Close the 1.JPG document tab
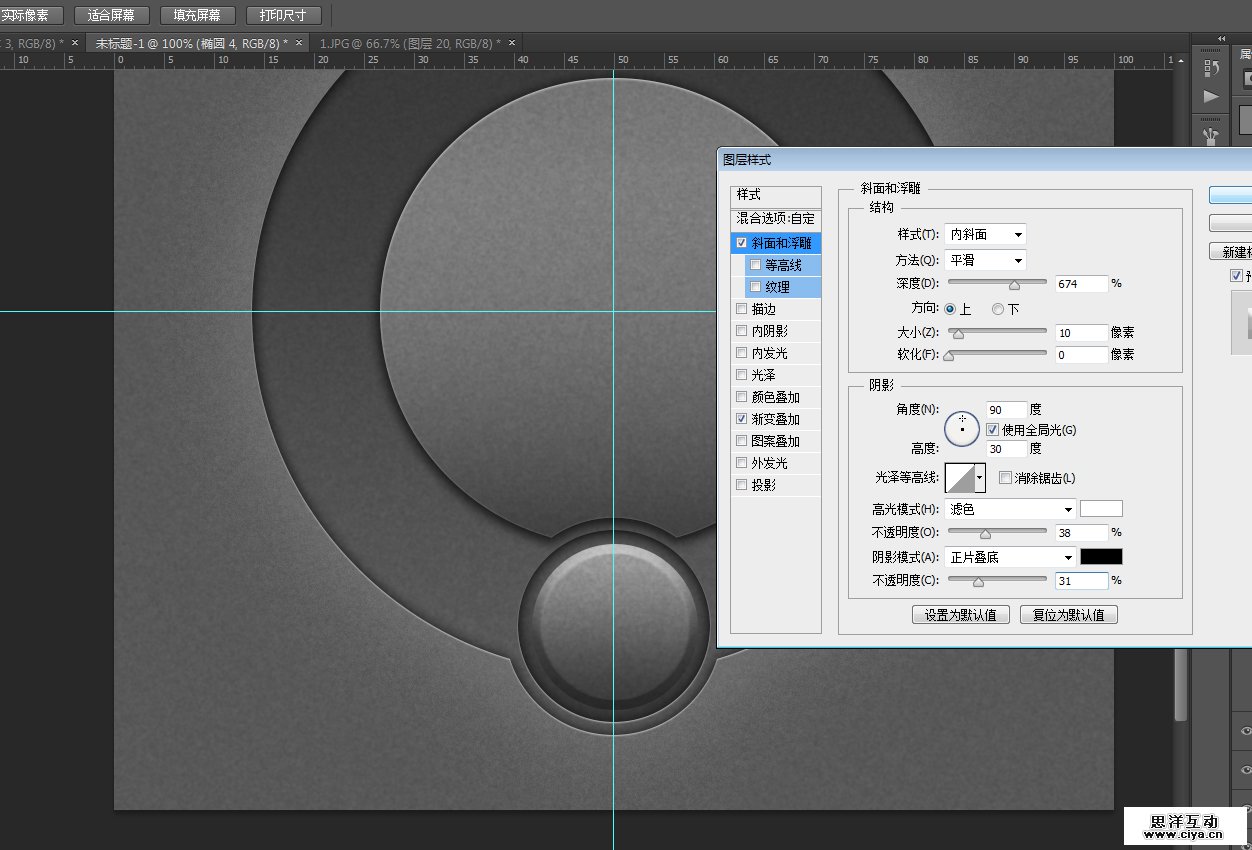This screenshot has width=1252, height=850. click(x=512, y=43)
